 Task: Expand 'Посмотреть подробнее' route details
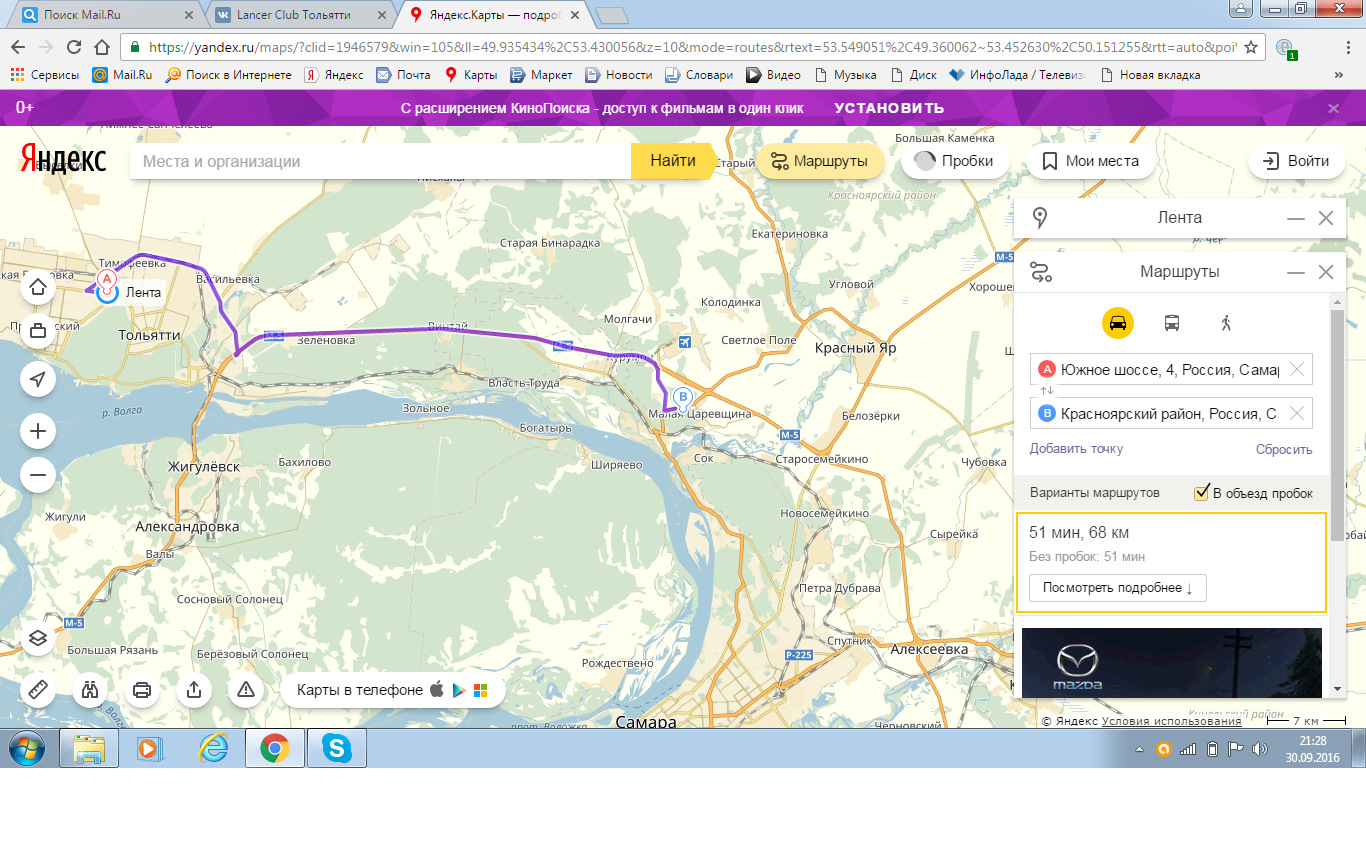point(1117,587)
